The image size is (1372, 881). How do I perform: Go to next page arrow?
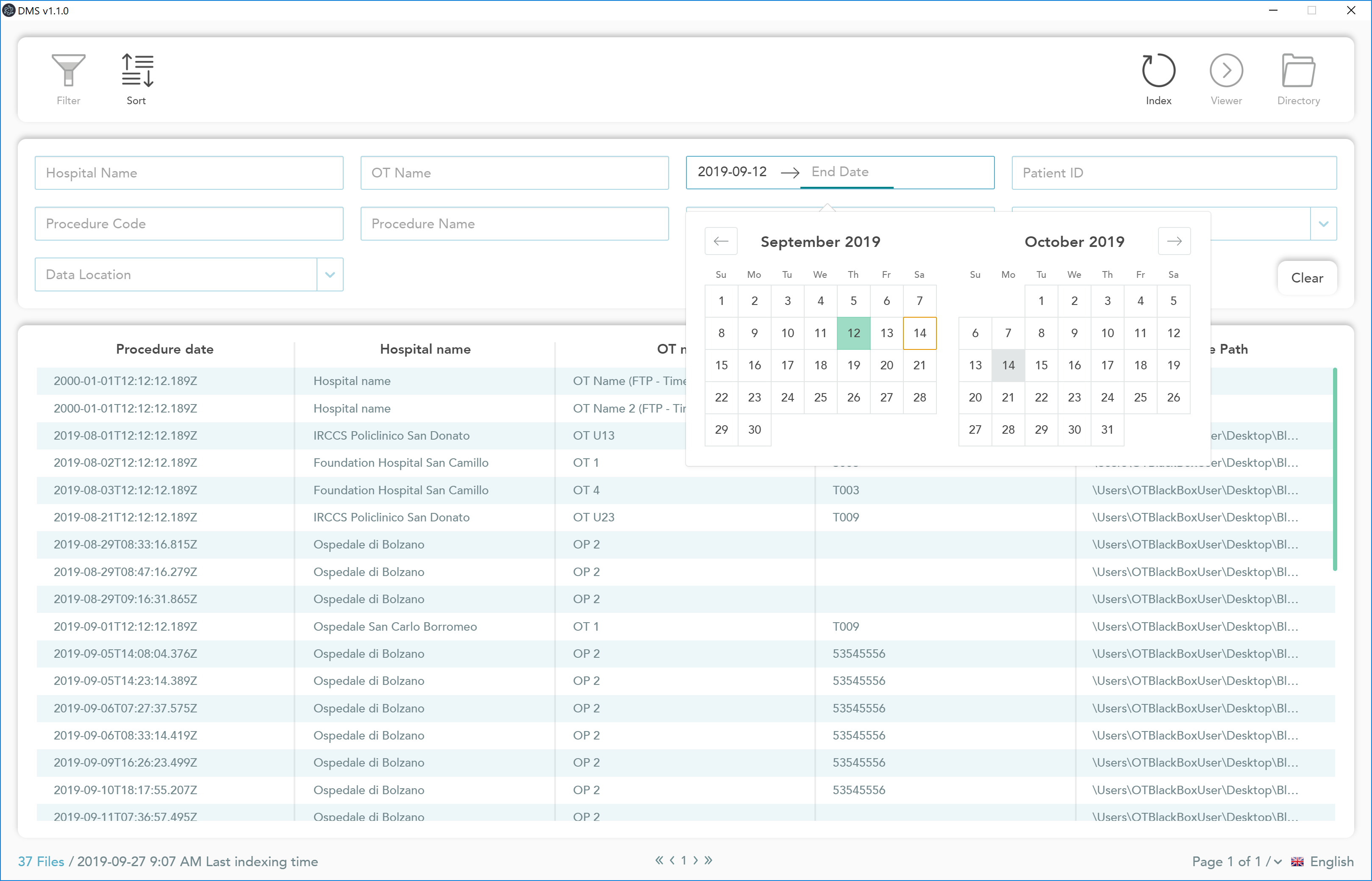(696, 860)
